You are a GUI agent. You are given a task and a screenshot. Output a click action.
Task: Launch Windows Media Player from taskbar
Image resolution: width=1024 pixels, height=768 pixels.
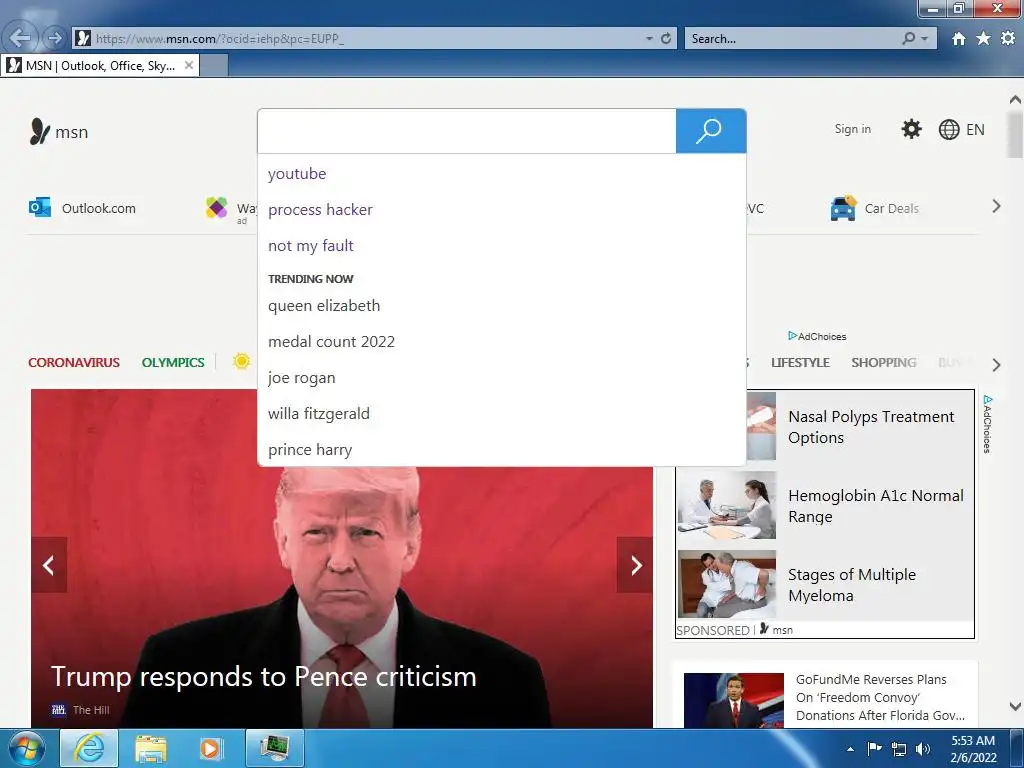click(210, 748)
